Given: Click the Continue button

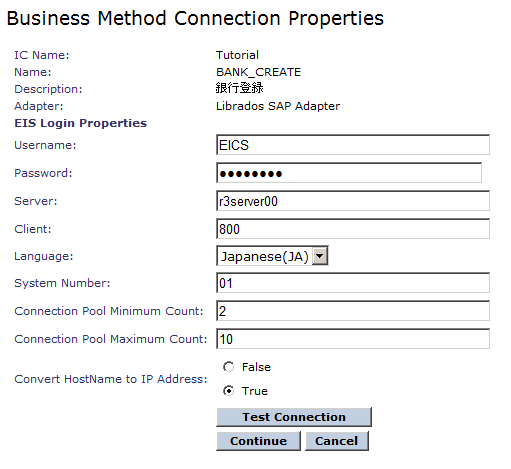Looking at the screenshot, I should [x=258, y=441].
